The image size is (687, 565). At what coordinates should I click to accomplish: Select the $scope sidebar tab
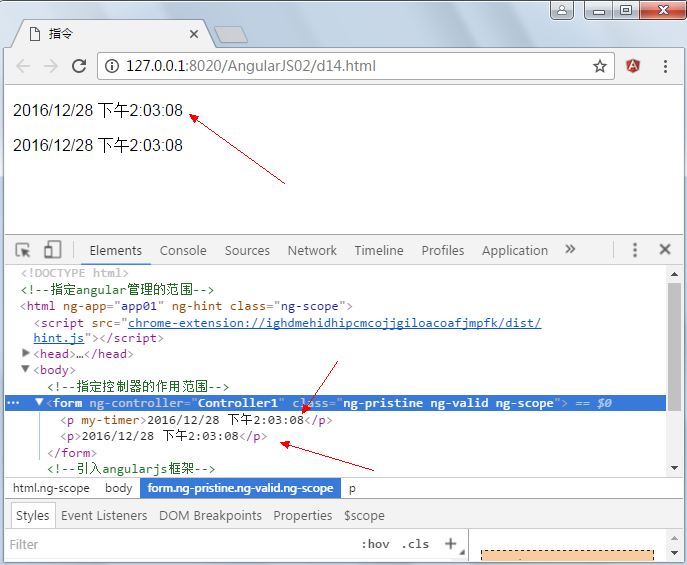[364, 516]
